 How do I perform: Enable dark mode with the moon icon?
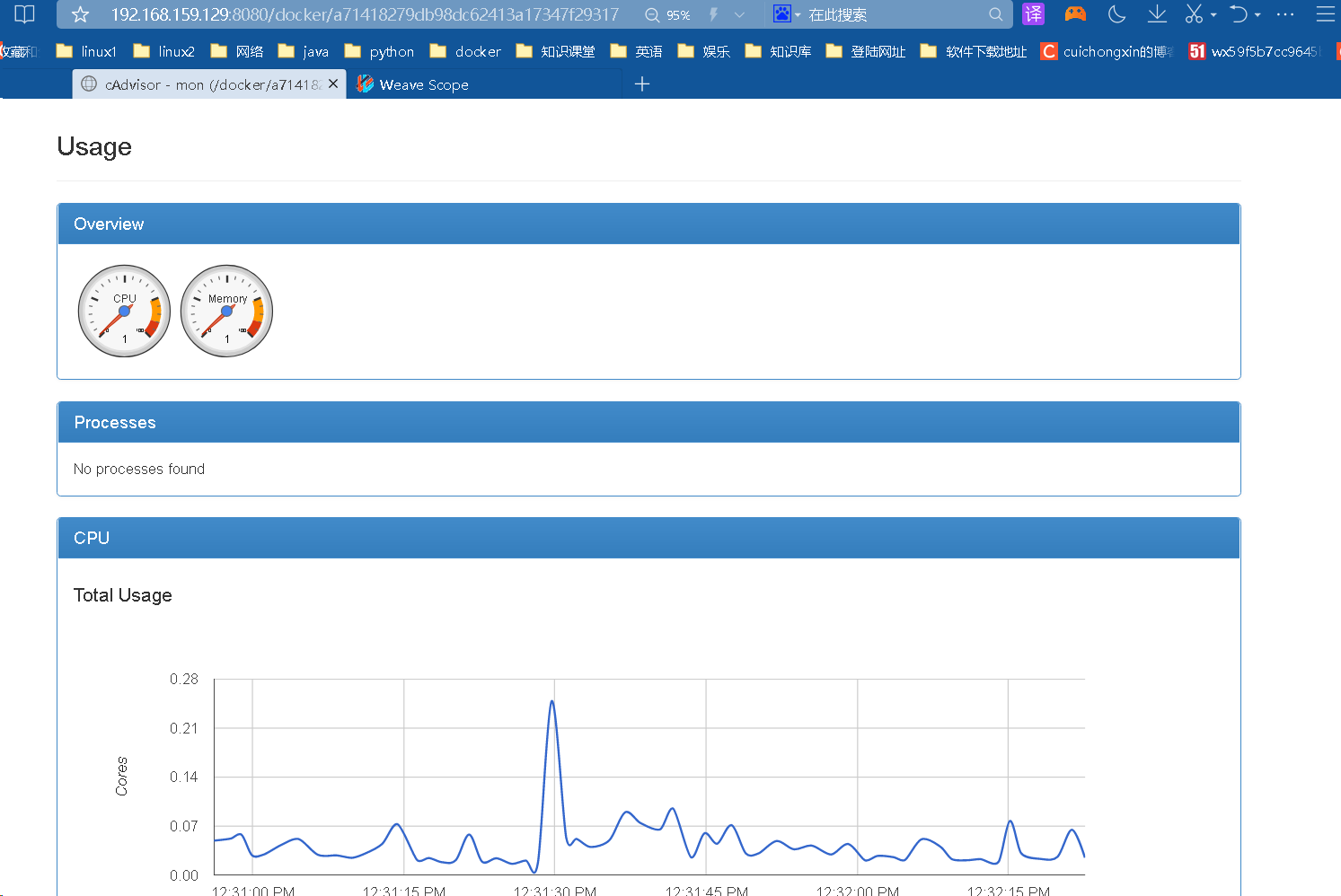[x=1116, y=14]
